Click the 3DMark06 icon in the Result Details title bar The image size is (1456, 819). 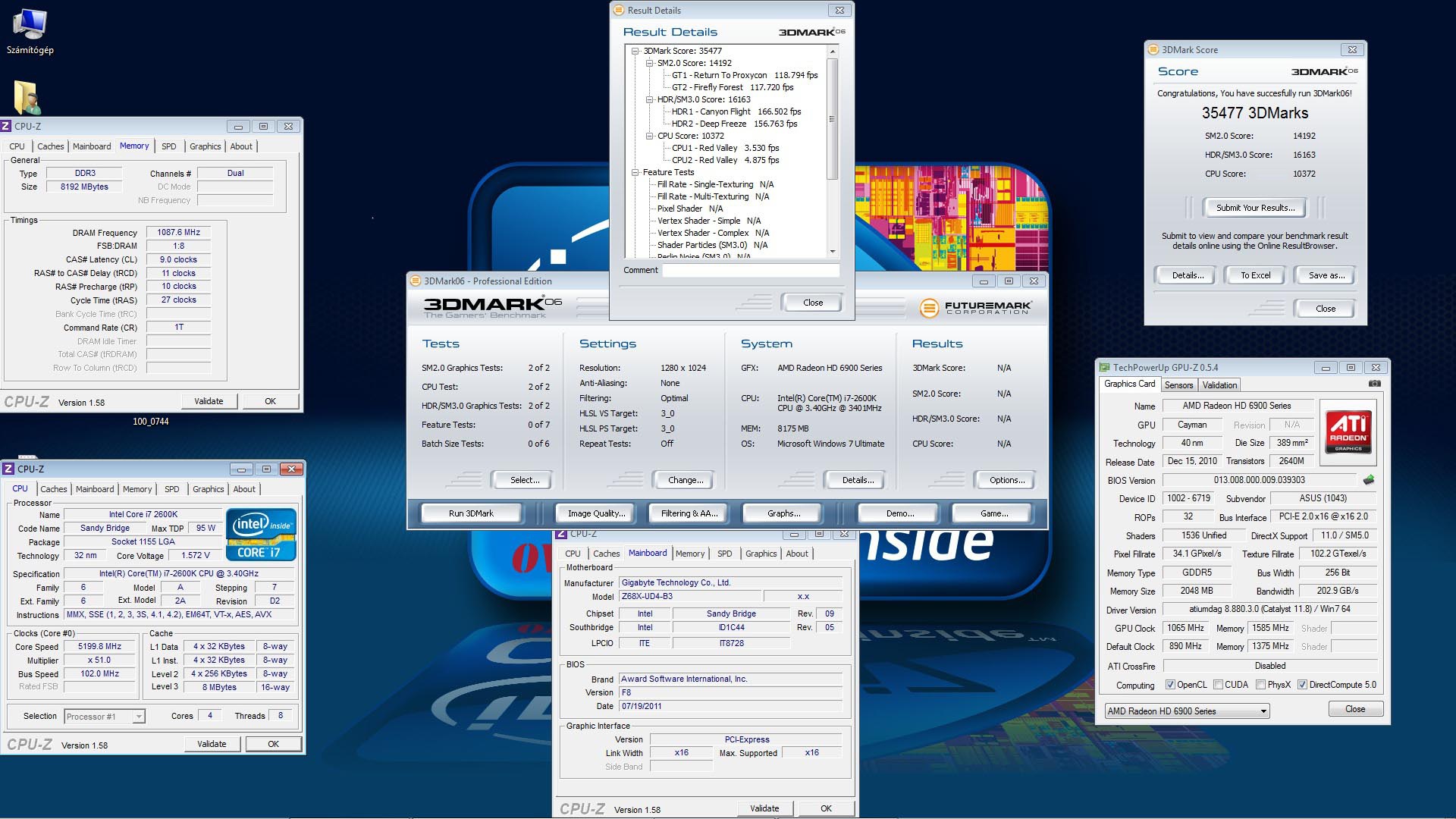(x=620, y=11)
